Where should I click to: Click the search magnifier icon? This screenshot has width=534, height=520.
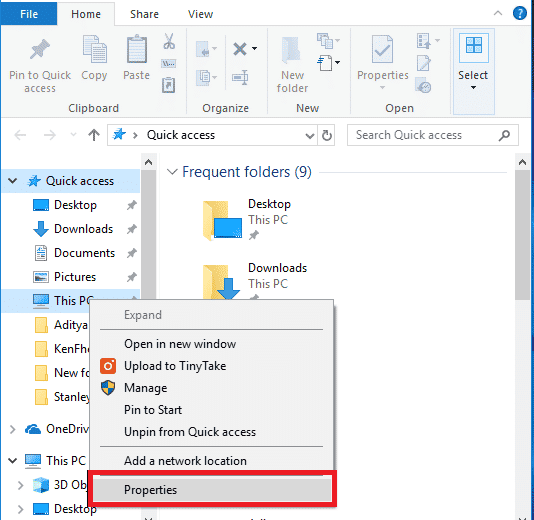click(504, 135)
